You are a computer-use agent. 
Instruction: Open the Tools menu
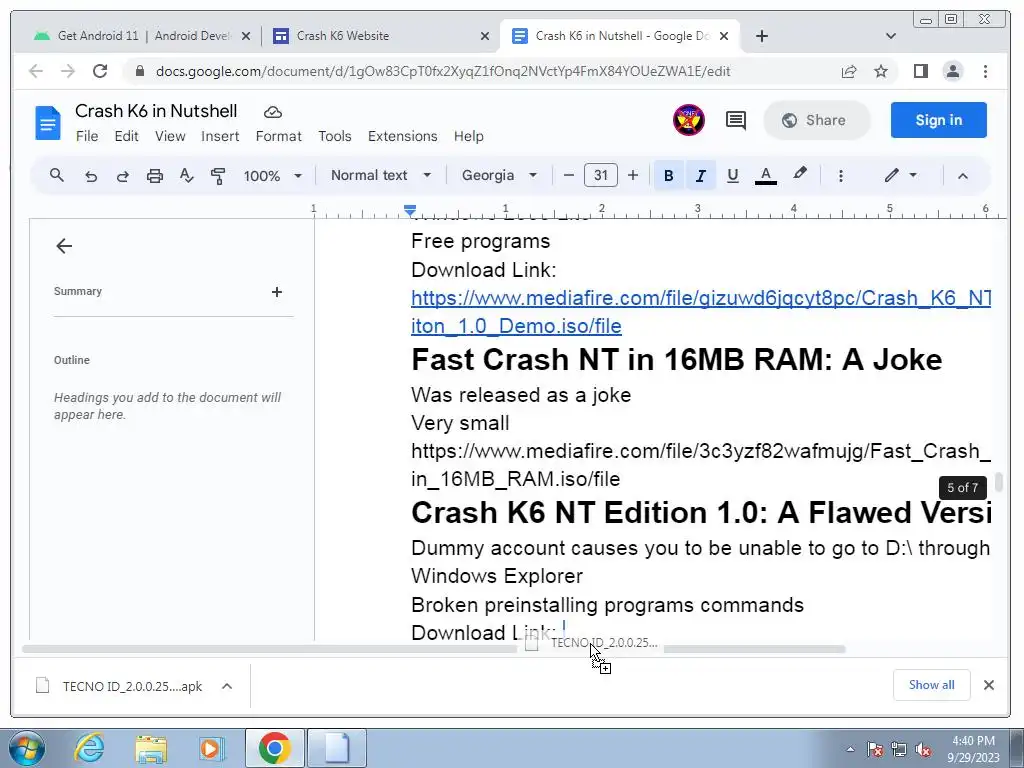point(335,136)
